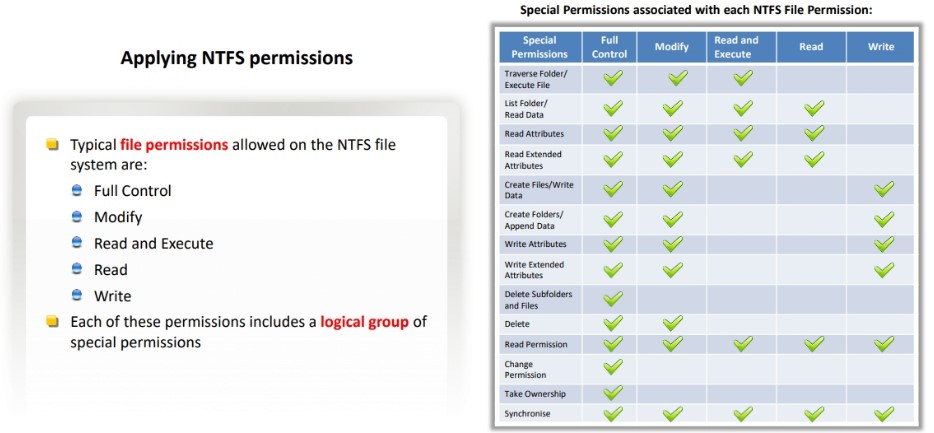Click the red 'logical group' text

(365, 322)
